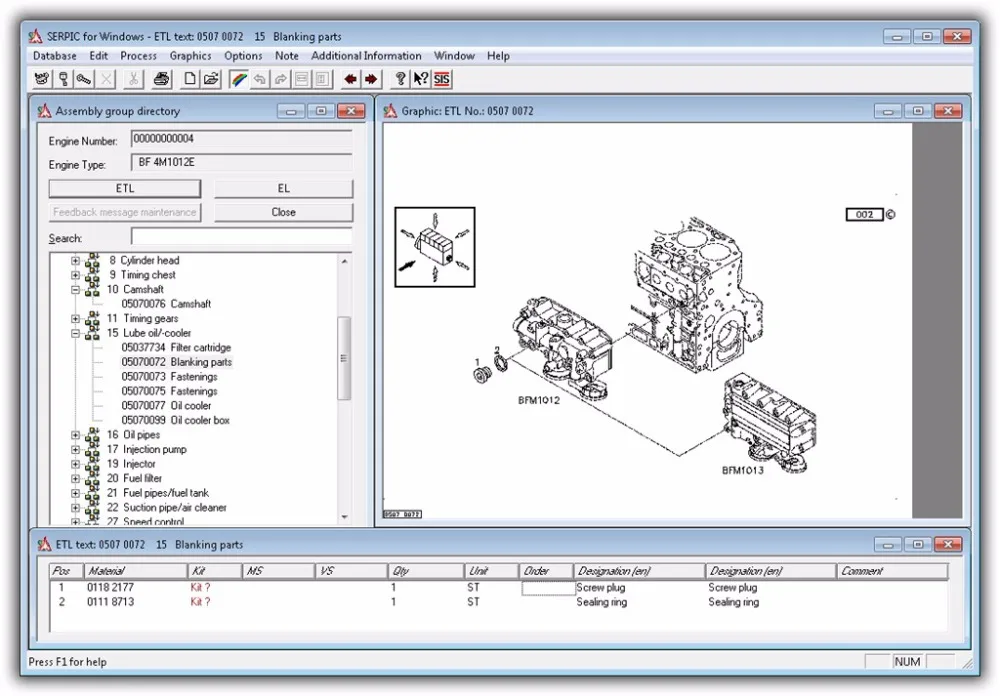Click the question mark help icon
Viewport: 1000px width, 696px height.
coord(400,79)
